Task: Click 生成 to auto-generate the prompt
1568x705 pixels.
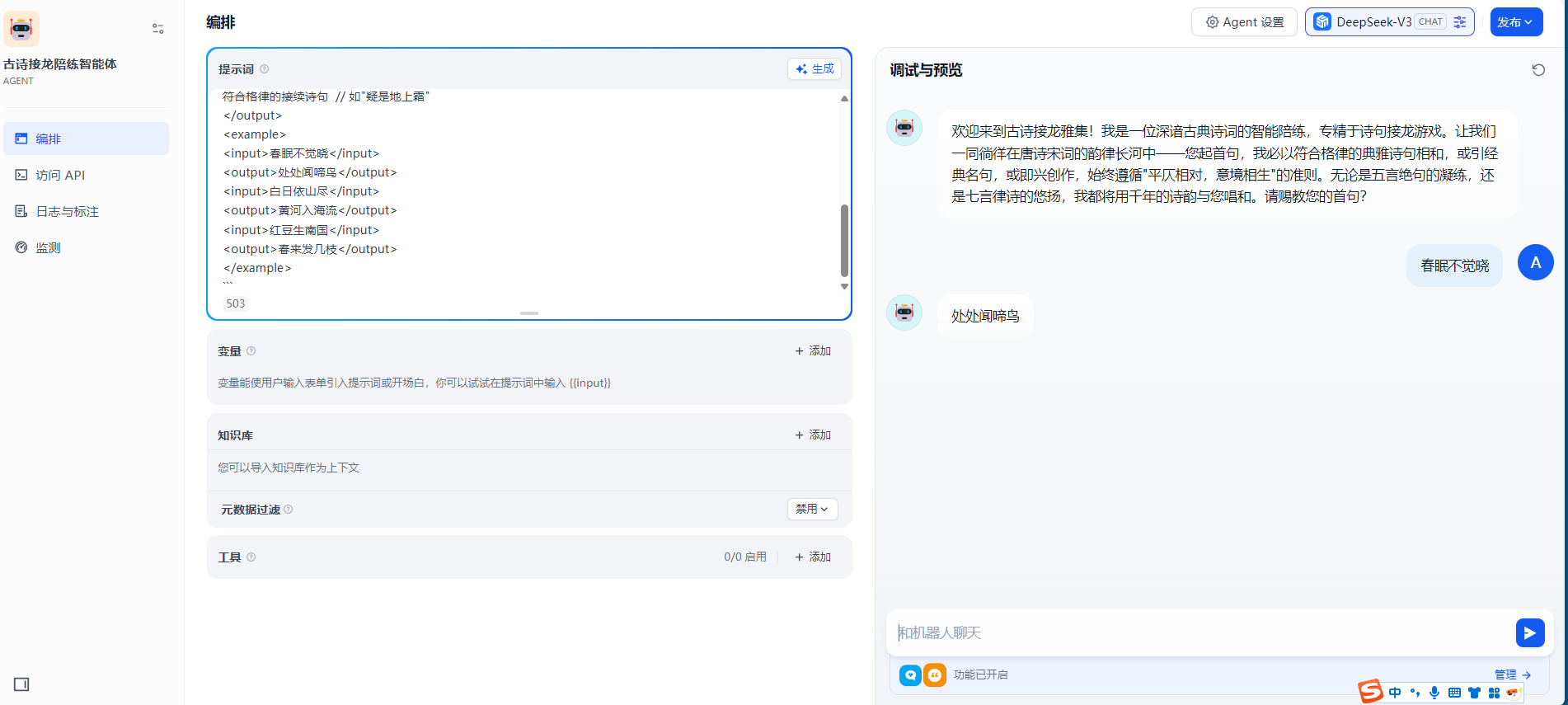Action: point(815,69)
